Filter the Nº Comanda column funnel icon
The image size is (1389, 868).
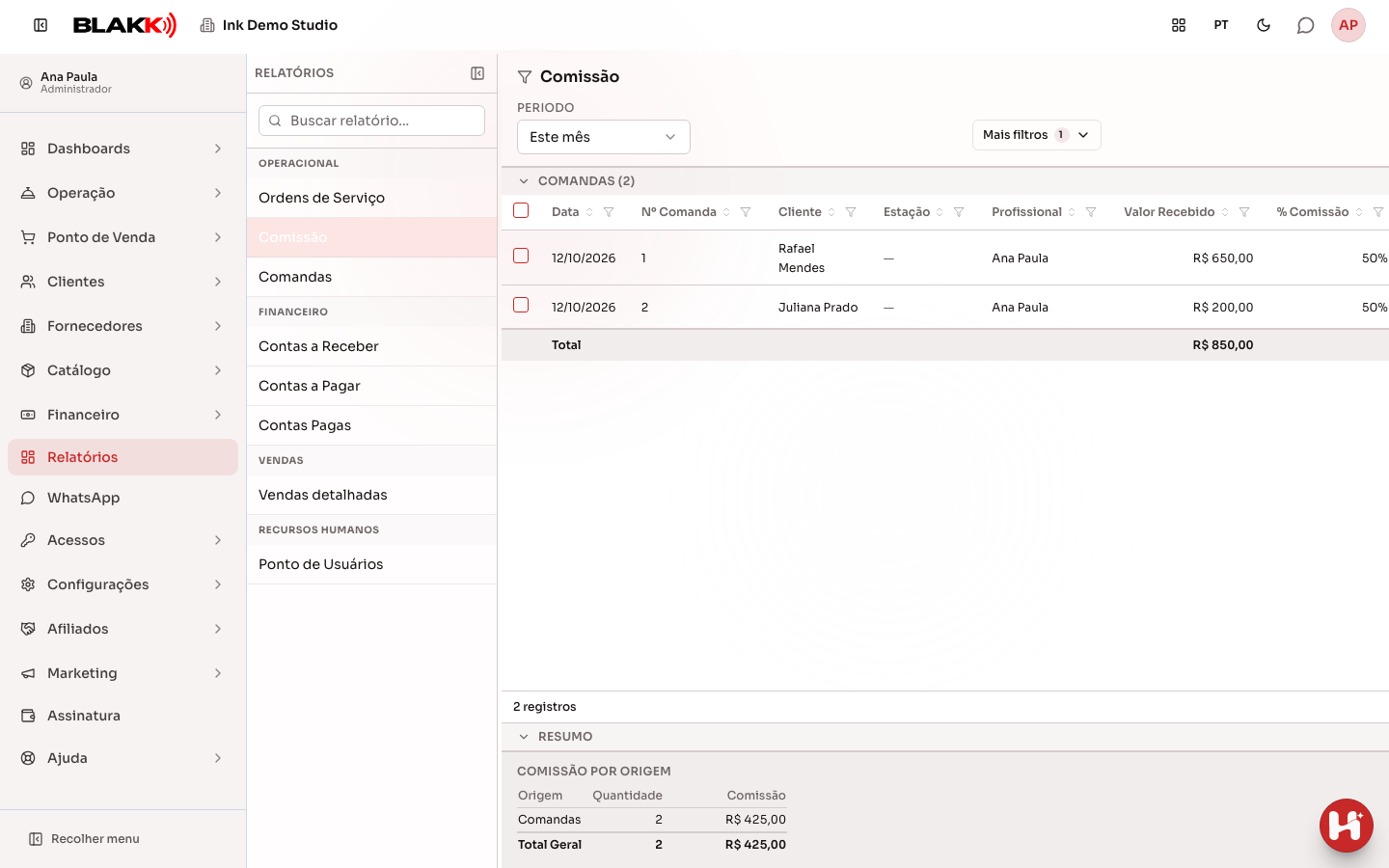(746, 212)
